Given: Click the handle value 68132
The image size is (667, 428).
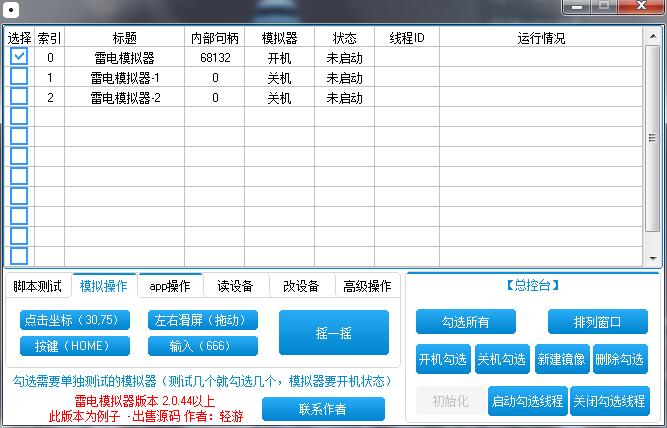Looking at the screenshot, I should 215,57.
